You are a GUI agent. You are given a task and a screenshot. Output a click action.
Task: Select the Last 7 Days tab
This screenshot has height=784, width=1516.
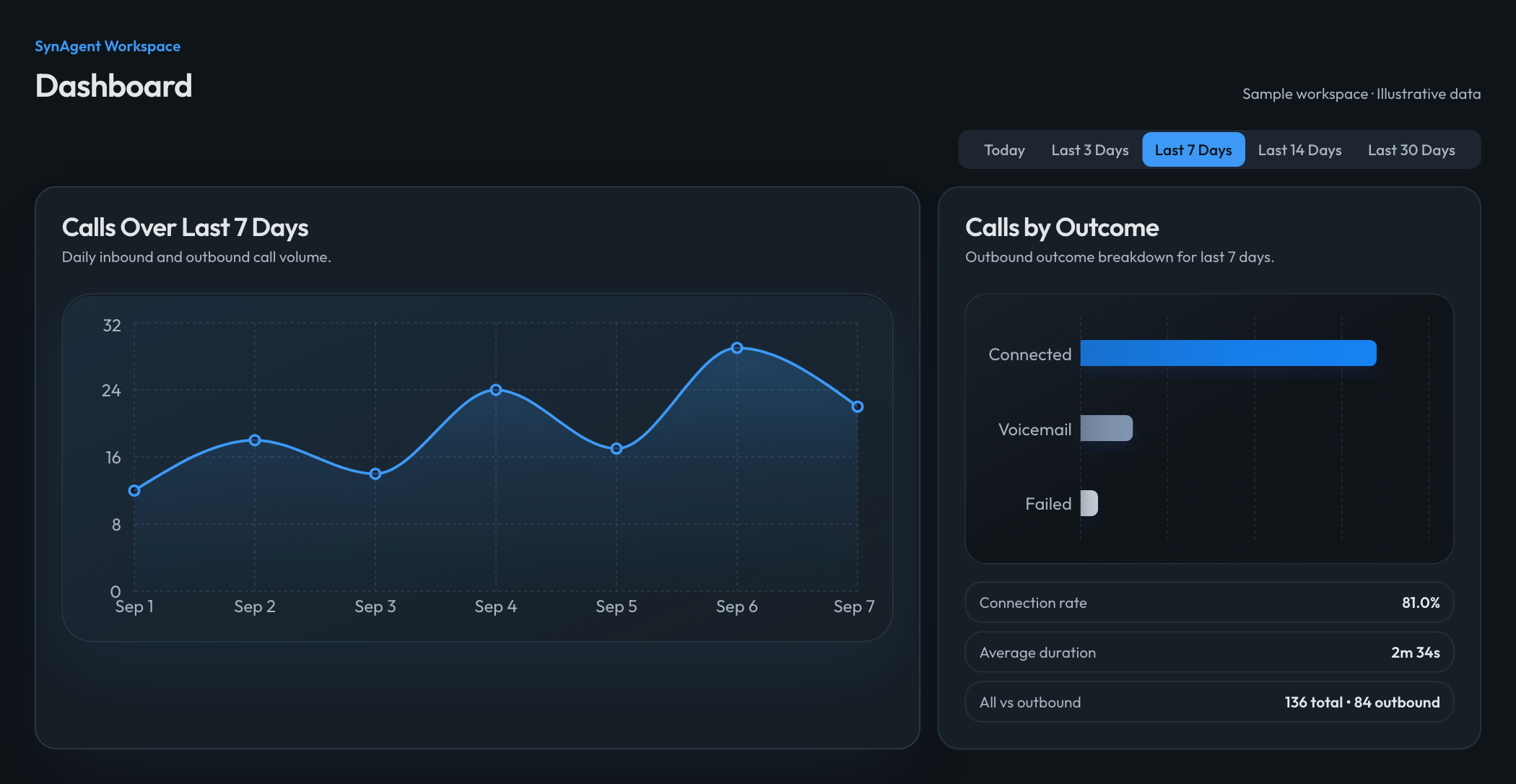click(x=1193, y=149)
